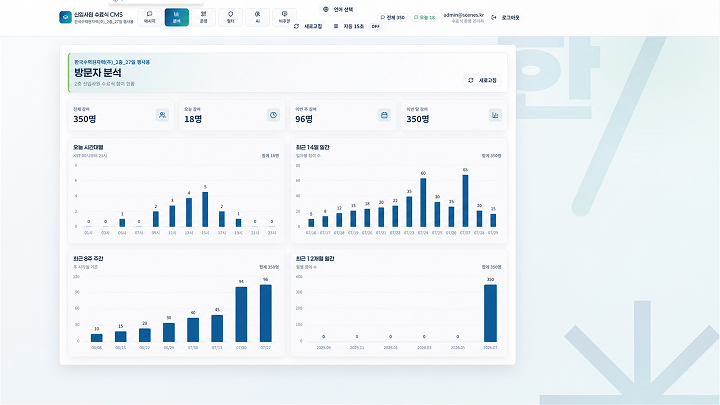Click the chart icon on monthly card
This screenshot has width=720, height=405.
(x=495, y=115)
